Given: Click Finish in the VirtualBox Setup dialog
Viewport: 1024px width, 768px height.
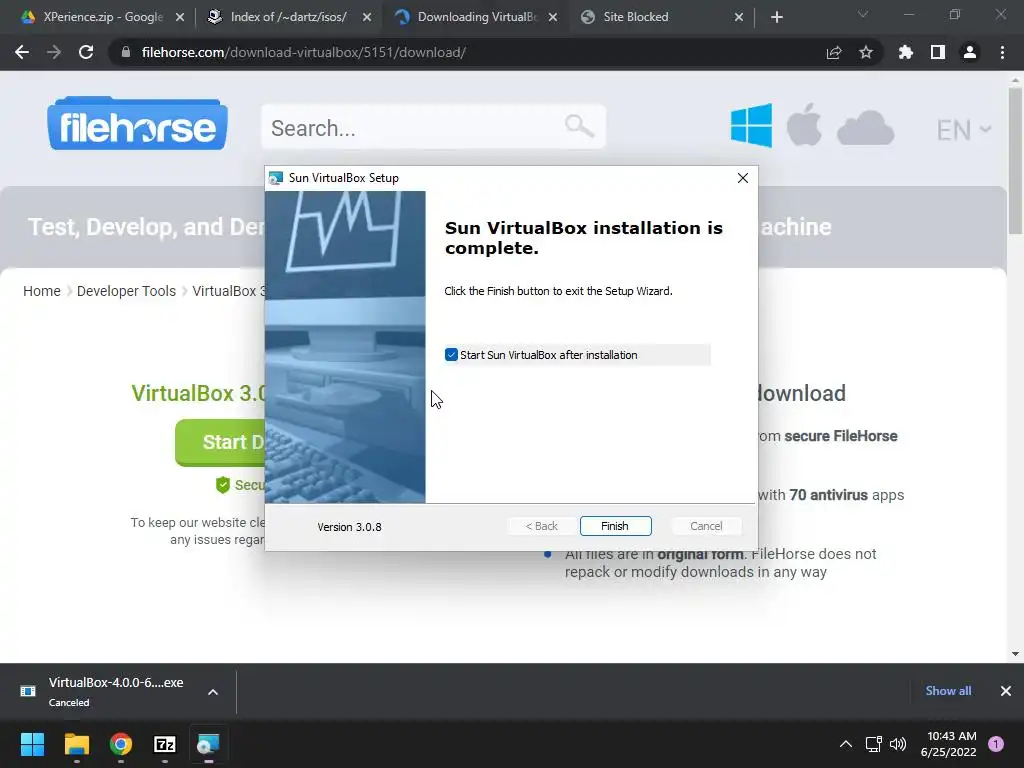Looking at the screenshot, I should tap(615, 526).
